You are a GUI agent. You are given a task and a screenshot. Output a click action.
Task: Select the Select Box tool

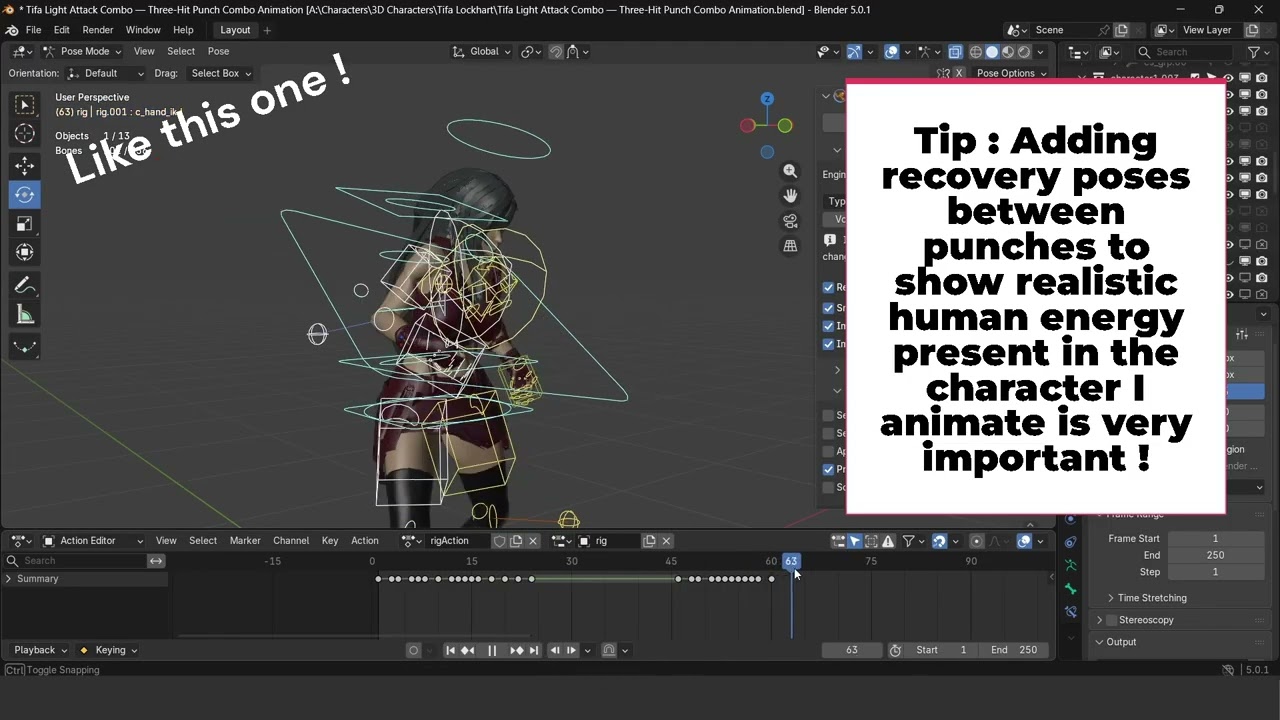[25, 105]
